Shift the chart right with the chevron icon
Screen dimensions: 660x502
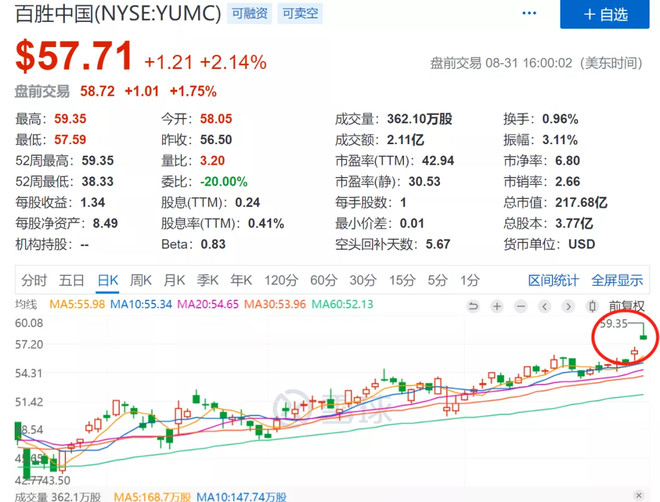pos(568,306)
